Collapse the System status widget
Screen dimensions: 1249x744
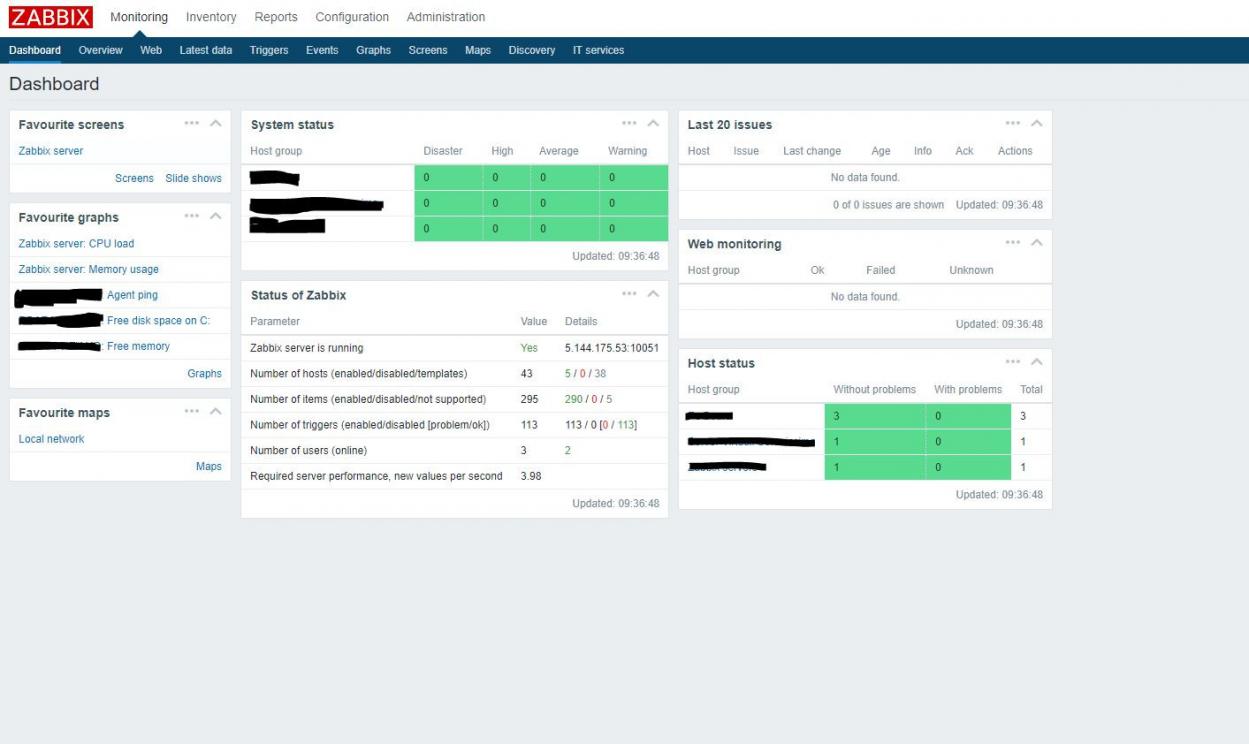[x=653, y=124]
